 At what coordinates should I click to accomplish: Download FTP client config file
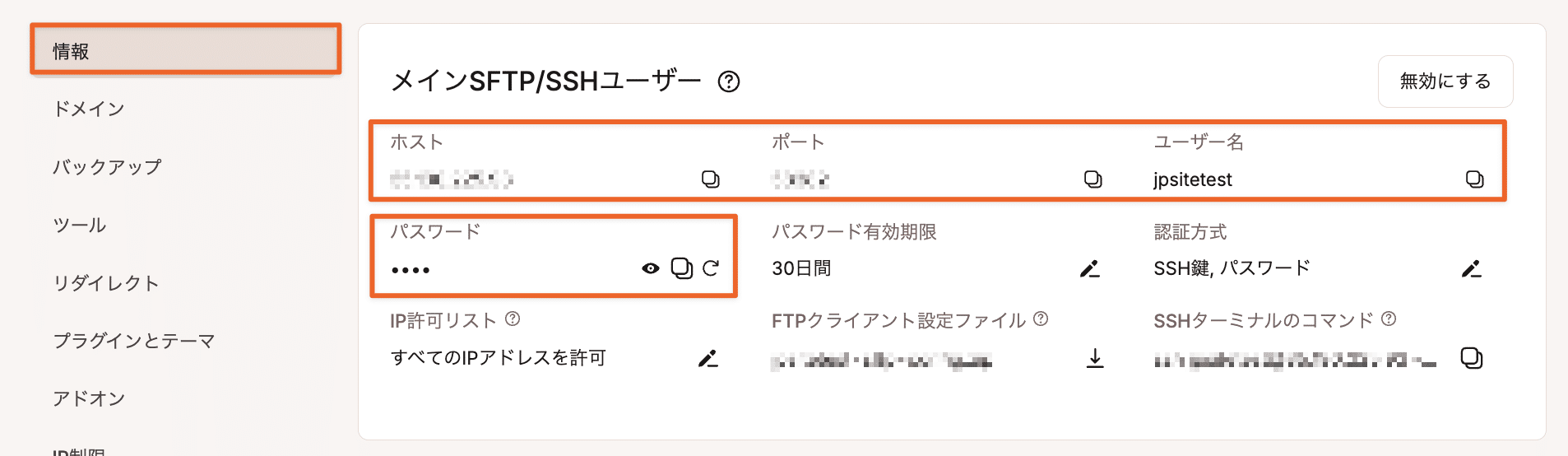pyautogui.click(x=1095, y=358)
